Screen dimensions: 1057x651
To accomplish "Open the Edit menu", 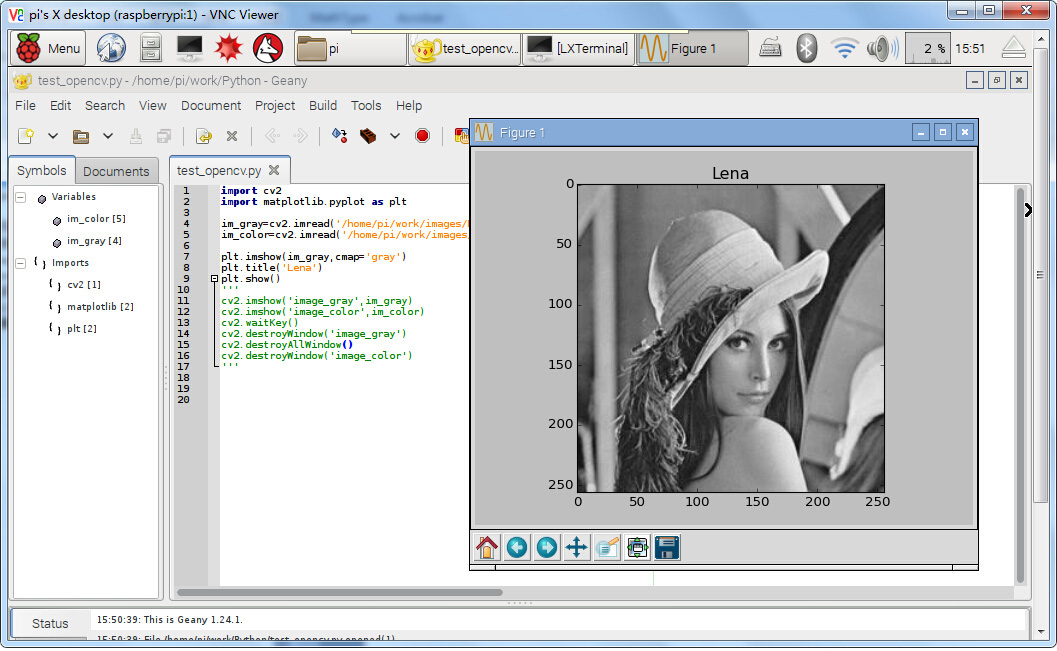I will [61, 106].
